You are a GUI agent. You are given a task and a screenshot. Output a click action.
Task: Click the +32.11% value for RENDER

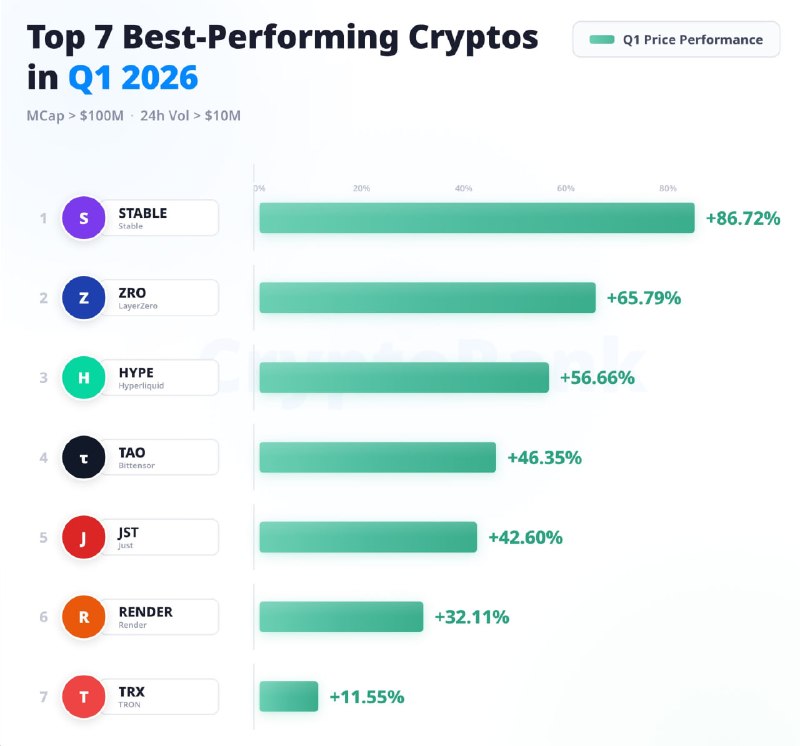472,617
